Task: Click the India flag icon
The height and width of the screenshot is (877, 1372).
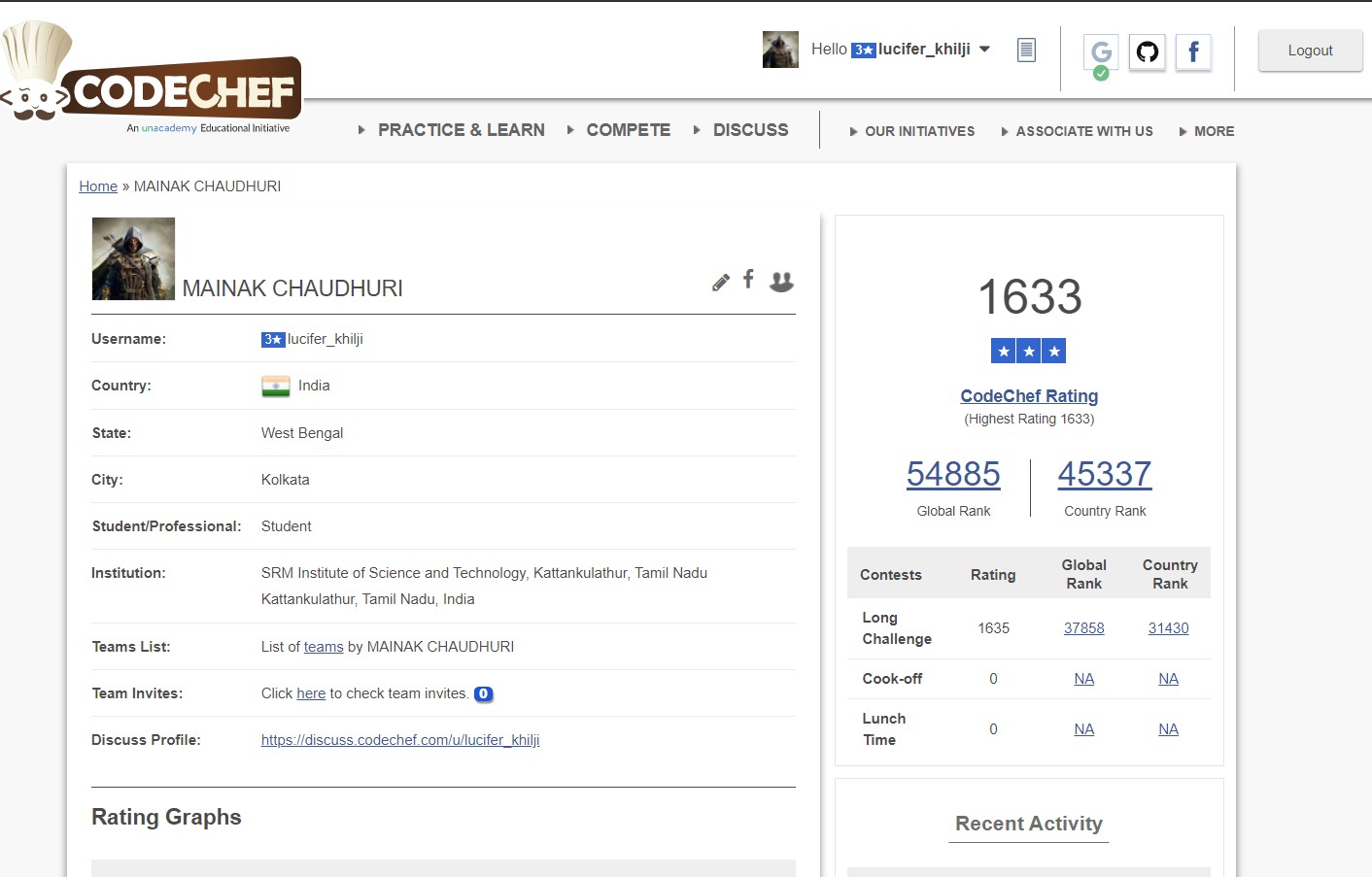Action: (276, 387)
